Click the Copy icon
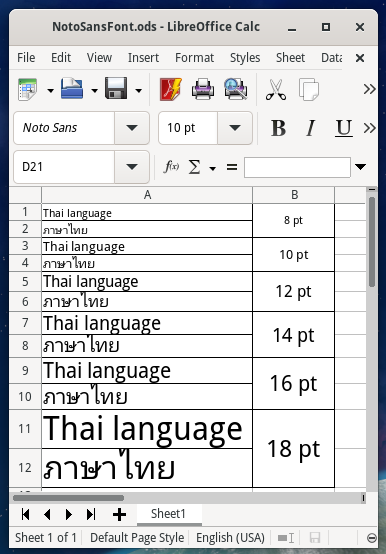 tap(309, 90)
